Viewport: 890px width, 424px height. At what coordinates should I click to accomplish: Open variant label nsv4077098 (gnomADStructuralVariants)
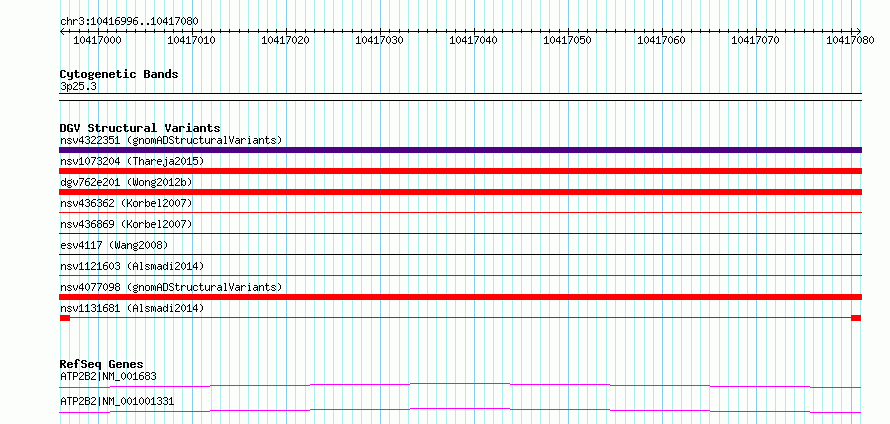point(171,287)
